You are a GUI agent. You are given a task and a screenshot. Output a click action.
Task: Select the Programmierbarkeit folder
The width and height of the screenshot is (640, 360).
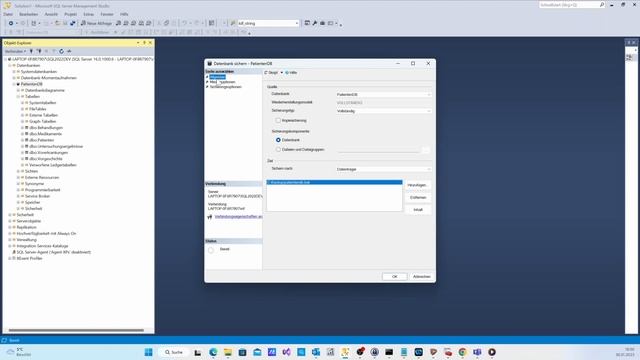(x=42, y=190)
